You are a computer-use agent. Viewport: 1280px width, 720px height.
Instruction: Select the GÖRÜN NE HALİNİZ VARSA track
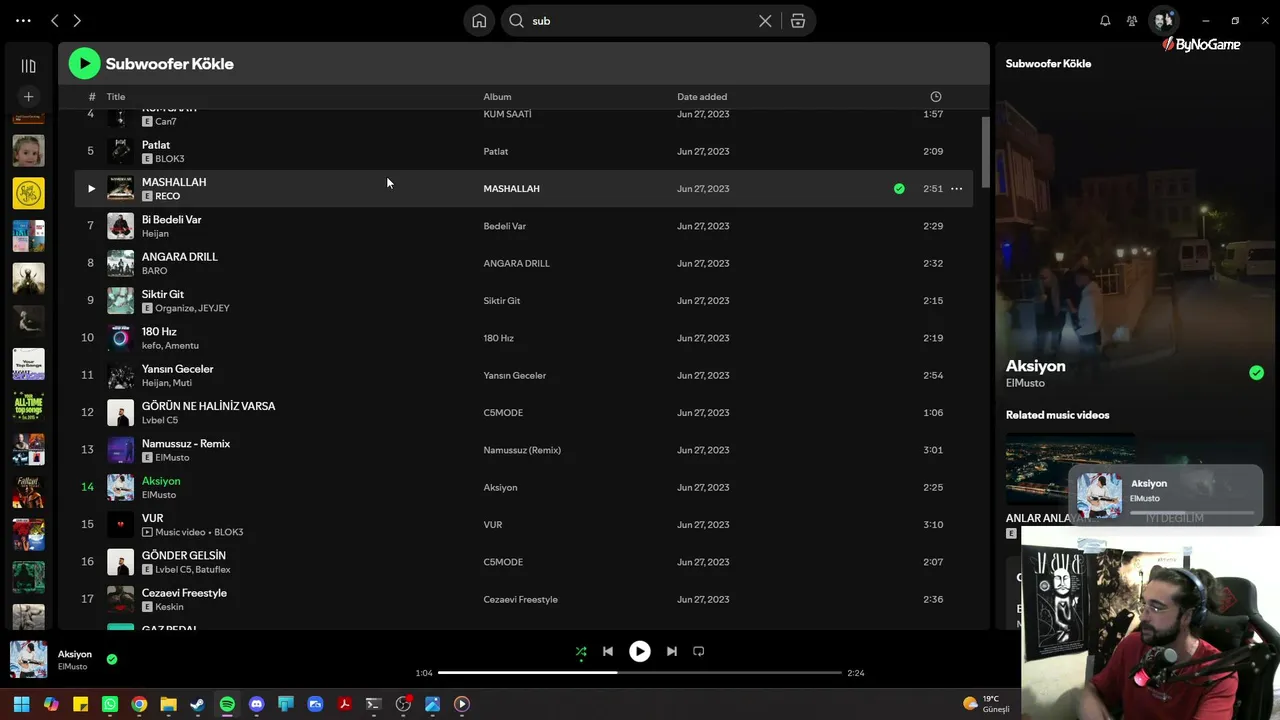pos(208,406)
